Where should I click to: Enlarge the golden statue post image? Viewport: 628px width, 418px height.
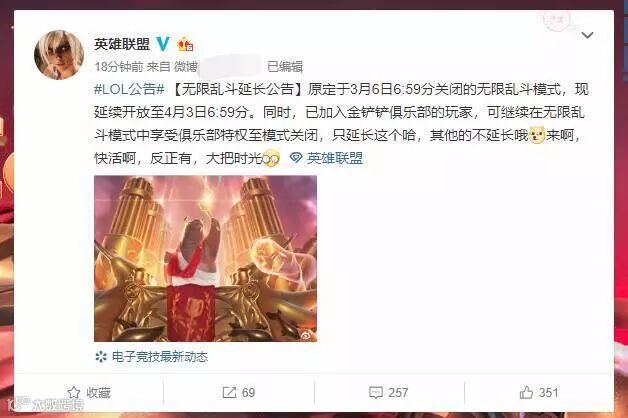(205, 258)
